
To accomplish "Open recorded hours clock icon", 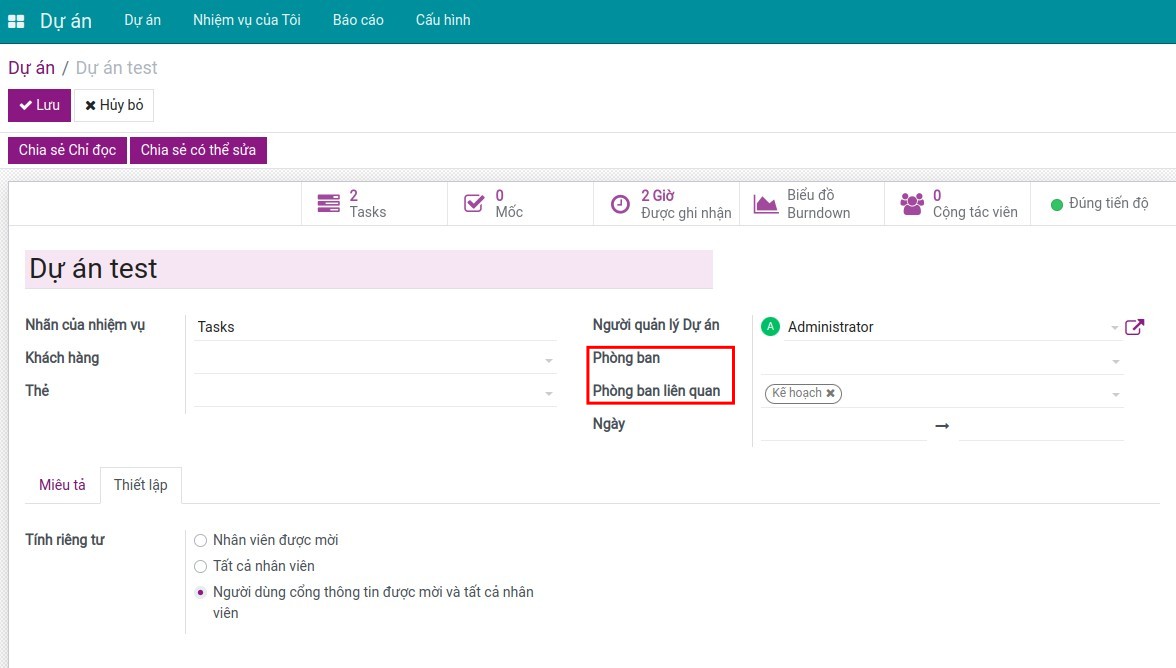I will click(x=620, y=204).
